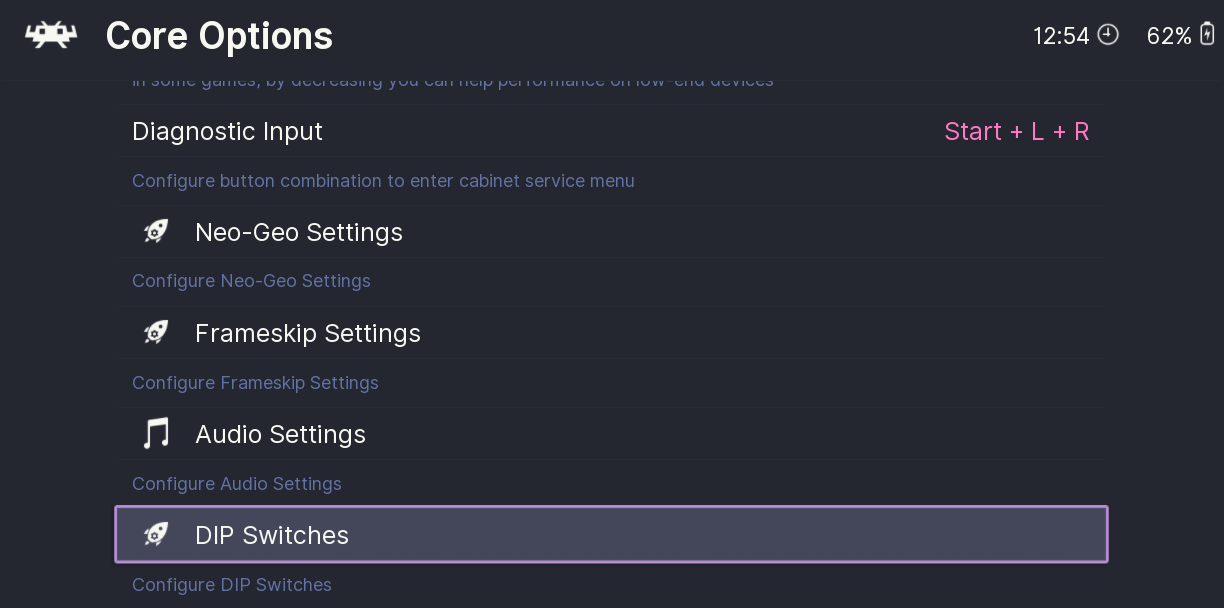Viewport: 1224px width, 608px height.
Task: Click the Core Options title
Action: coord(219,36)
